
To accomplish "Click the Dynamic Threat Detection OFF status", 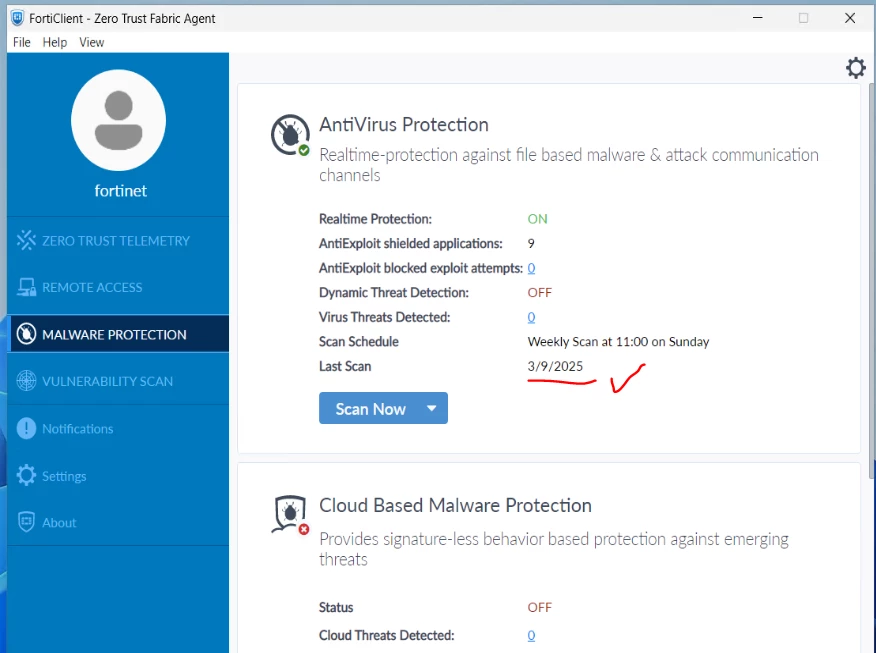I will click(540, 293).
